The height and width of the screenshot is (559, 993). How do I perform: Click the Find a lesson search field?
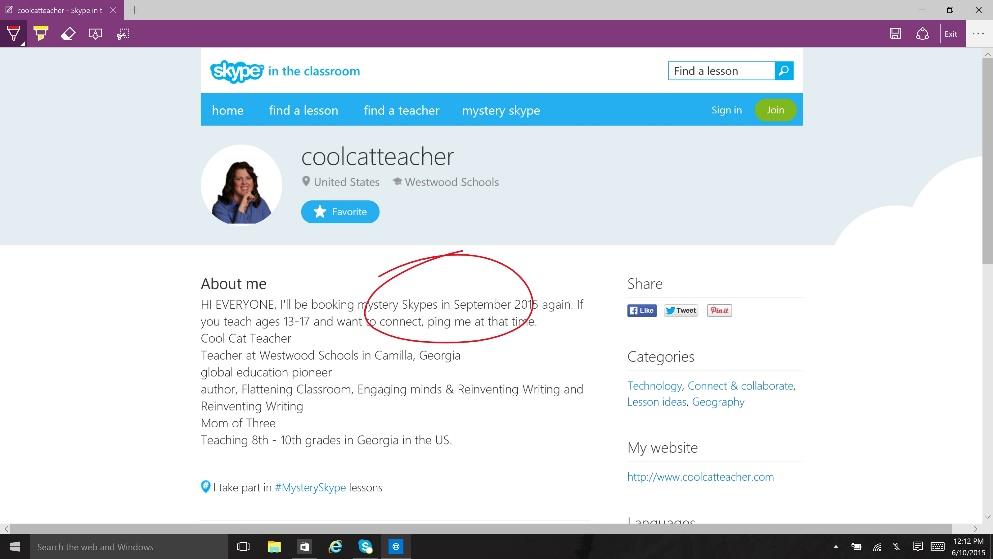coord(721,71)
